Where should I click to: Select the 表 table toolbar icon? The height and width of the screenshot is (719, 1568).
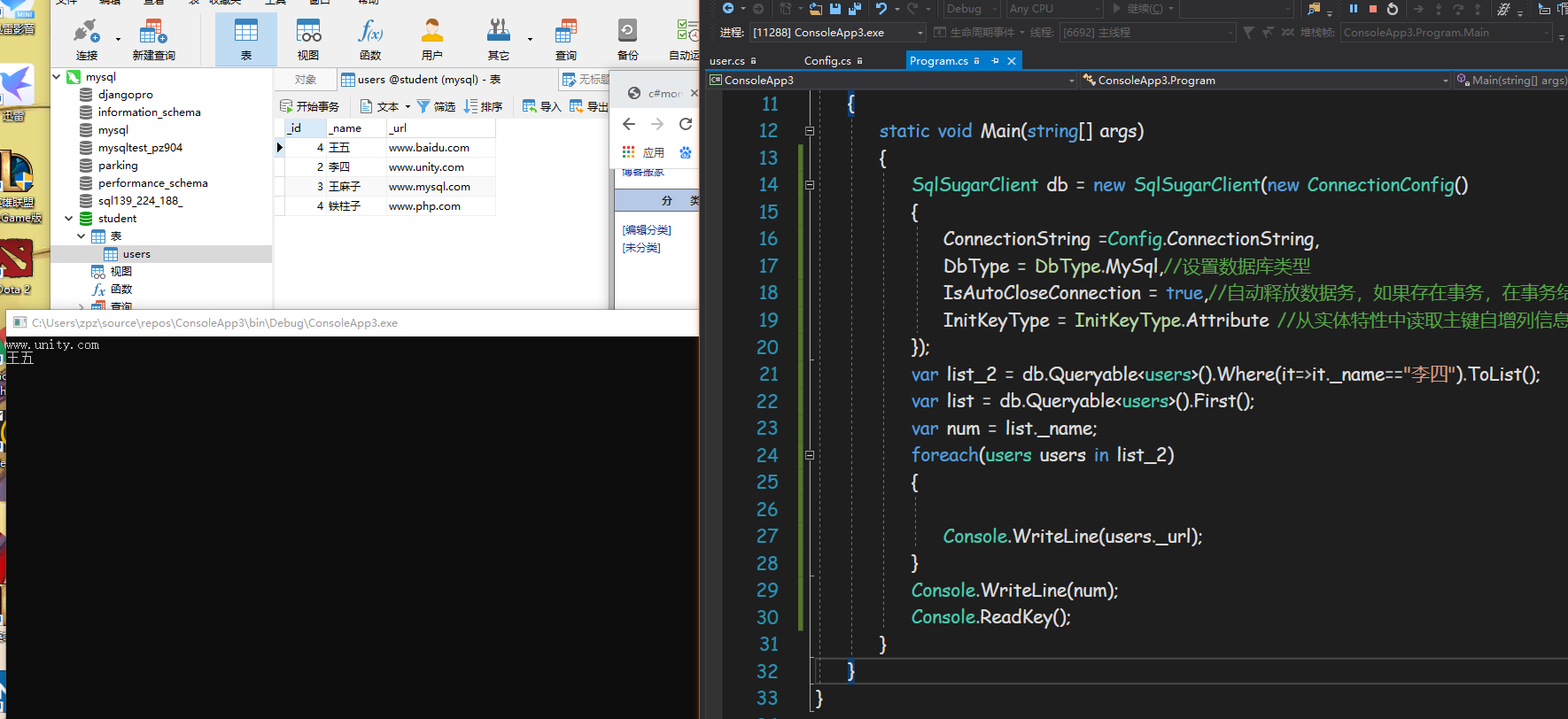pyautogui.click(x=246, y=38)
